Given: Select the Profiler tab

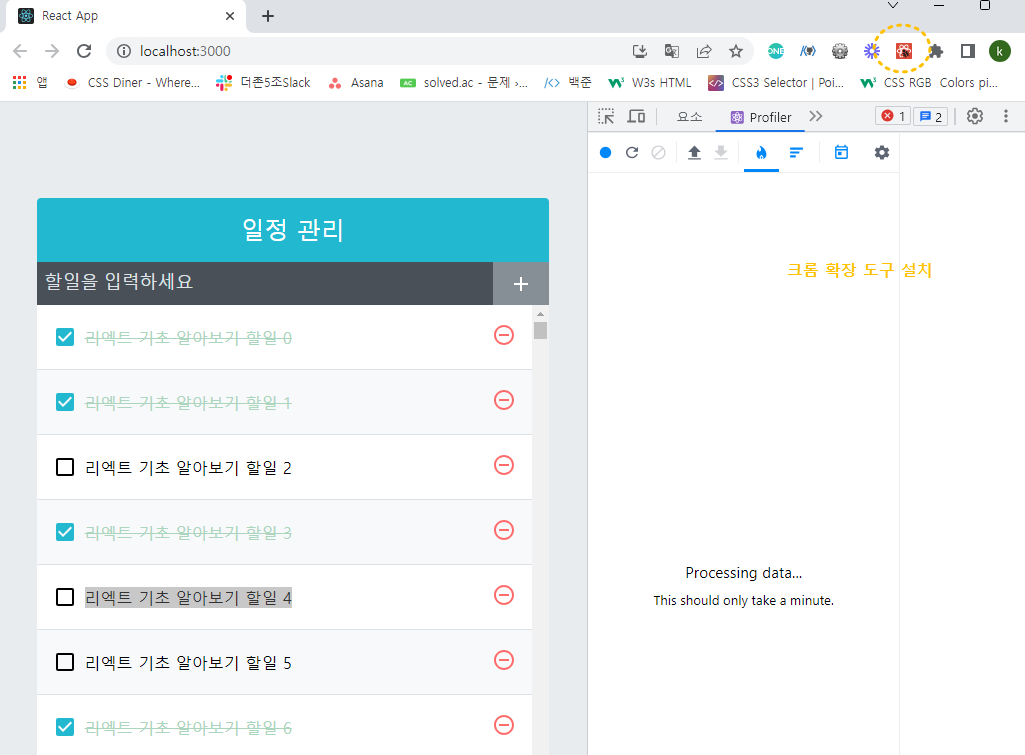Looking at the screenshot, I should pos(760,117).
